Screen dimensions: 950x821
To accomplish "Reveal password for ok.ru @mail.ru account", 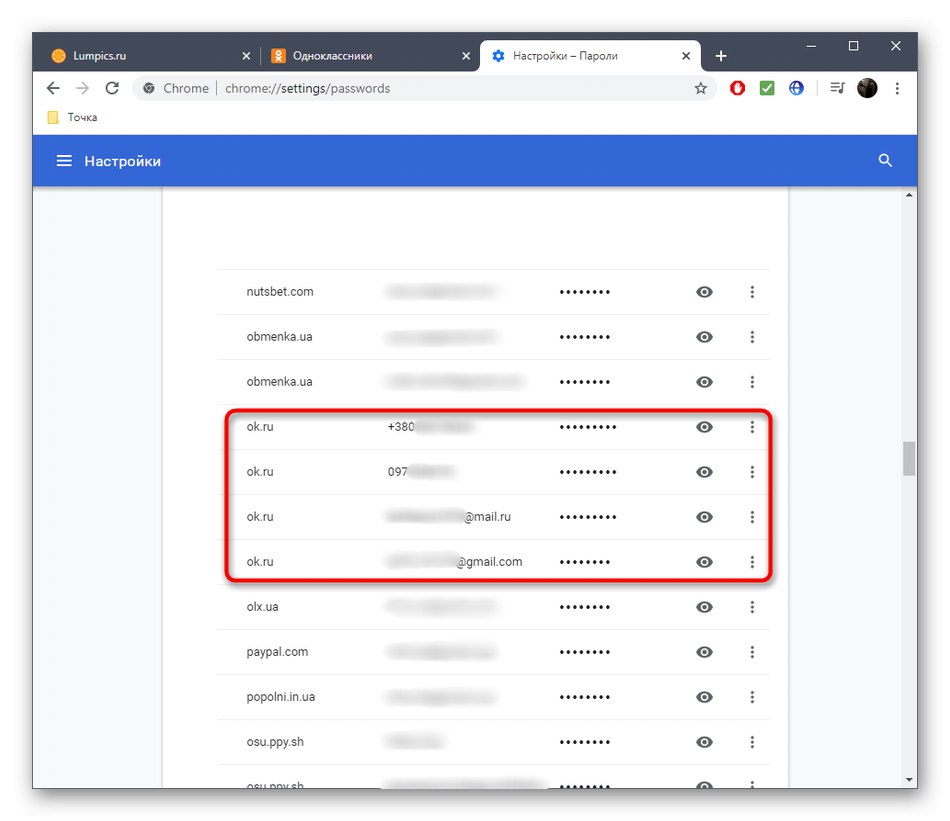I will 704,517.
